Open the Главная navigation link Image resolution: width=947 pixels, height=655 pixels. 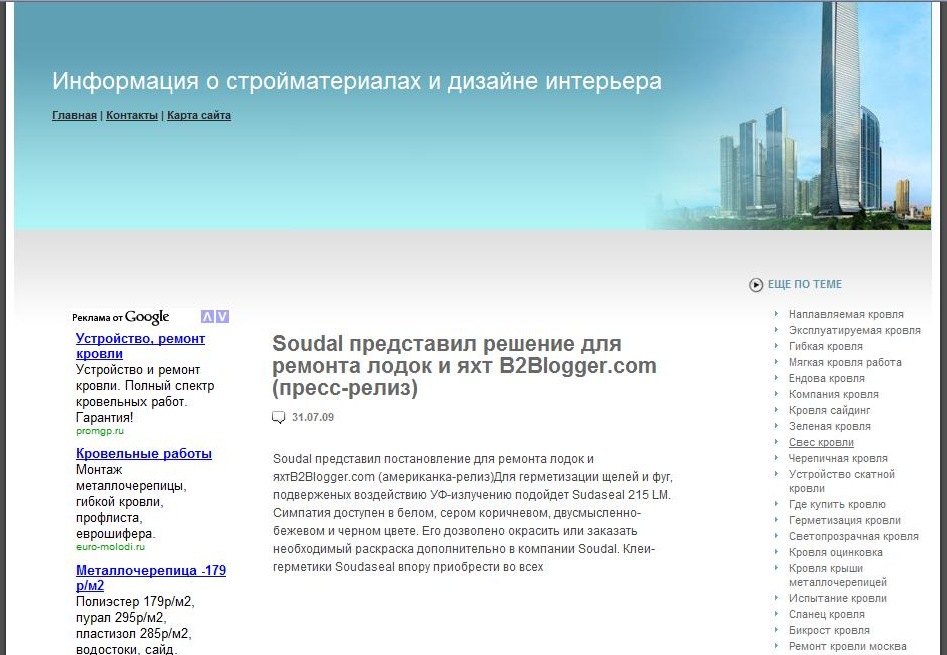point(74,115)
